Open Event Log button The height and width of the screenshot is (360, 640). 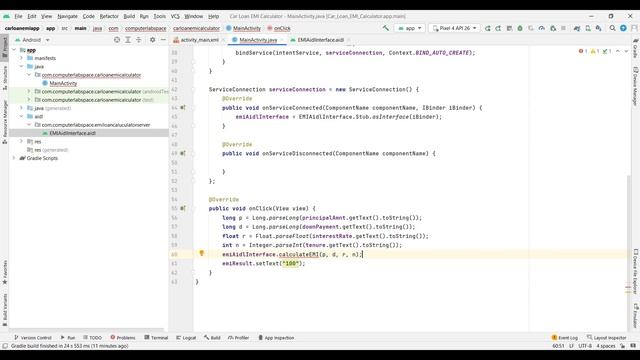(564, 338)
